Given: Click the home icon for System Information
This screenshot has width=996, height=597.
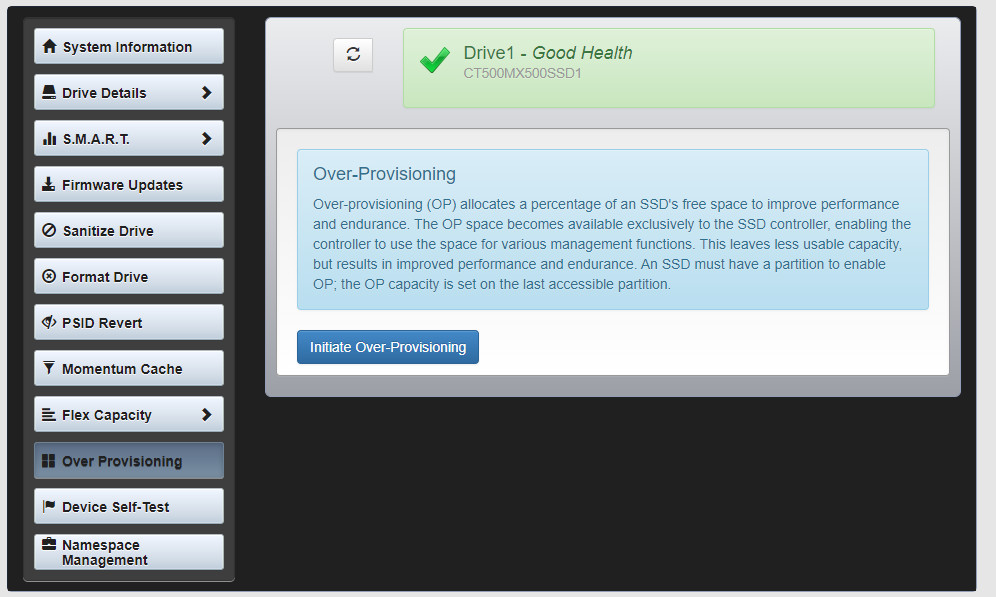Looking at the screenshot, I should 49,47.
